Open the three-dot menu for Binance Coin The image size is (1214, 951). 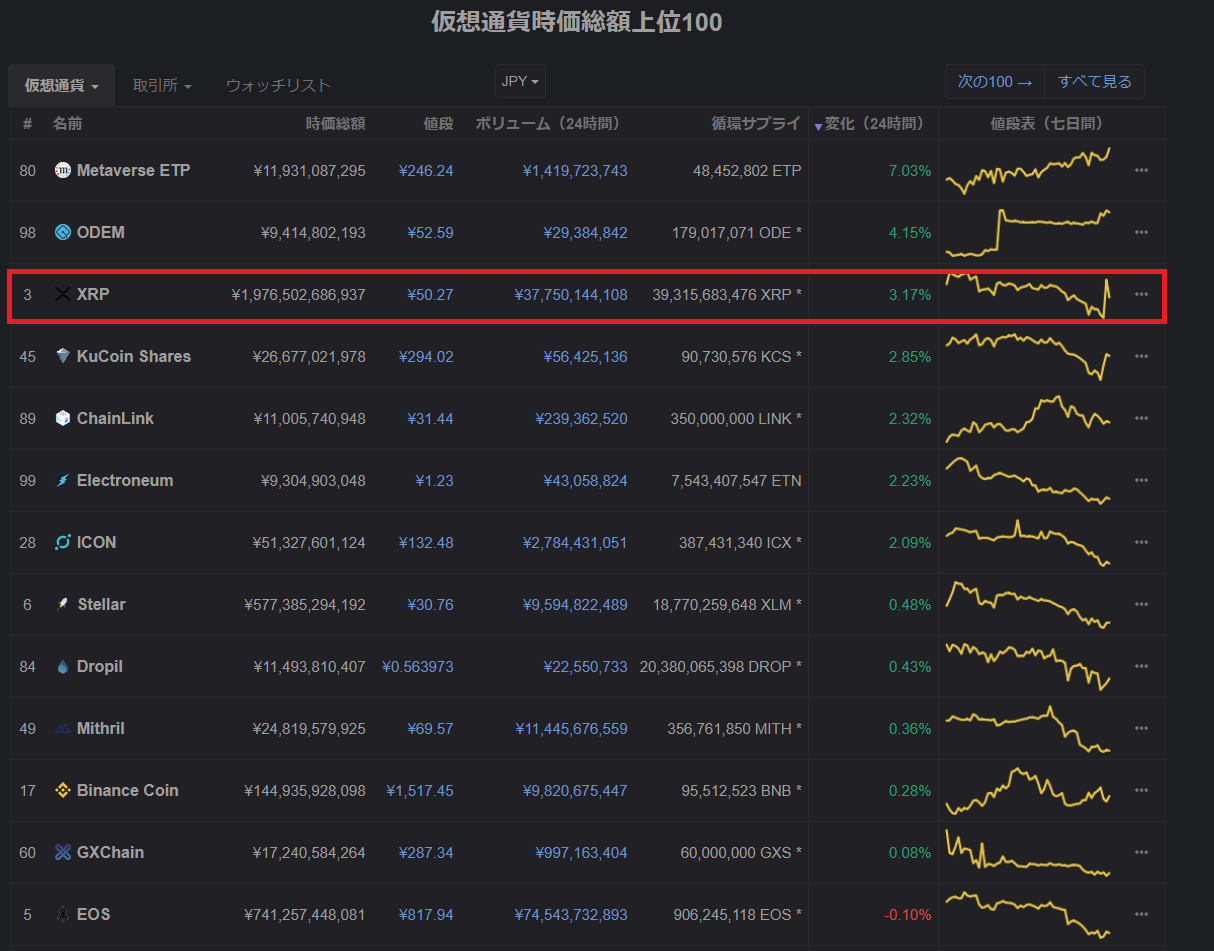[1141, 791]
